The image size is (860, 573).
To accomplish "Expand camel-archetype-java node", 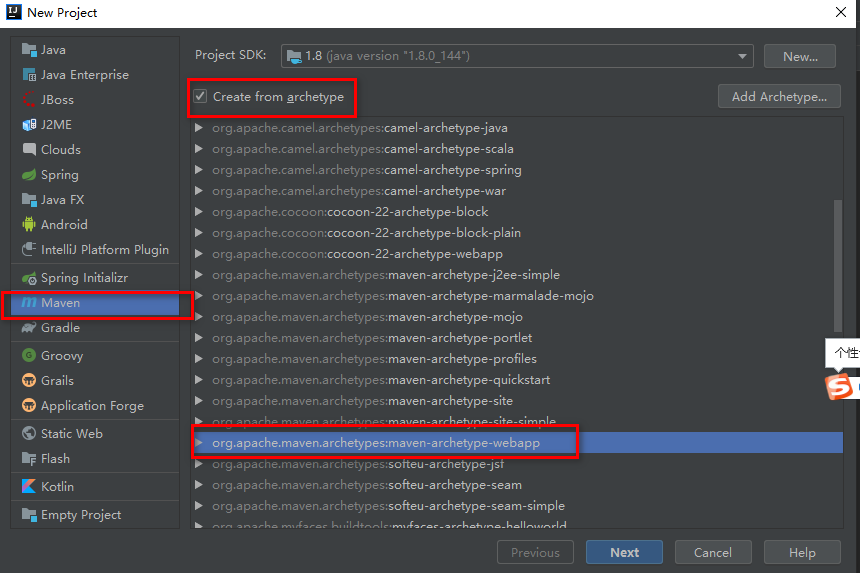I will click(199, 128).
